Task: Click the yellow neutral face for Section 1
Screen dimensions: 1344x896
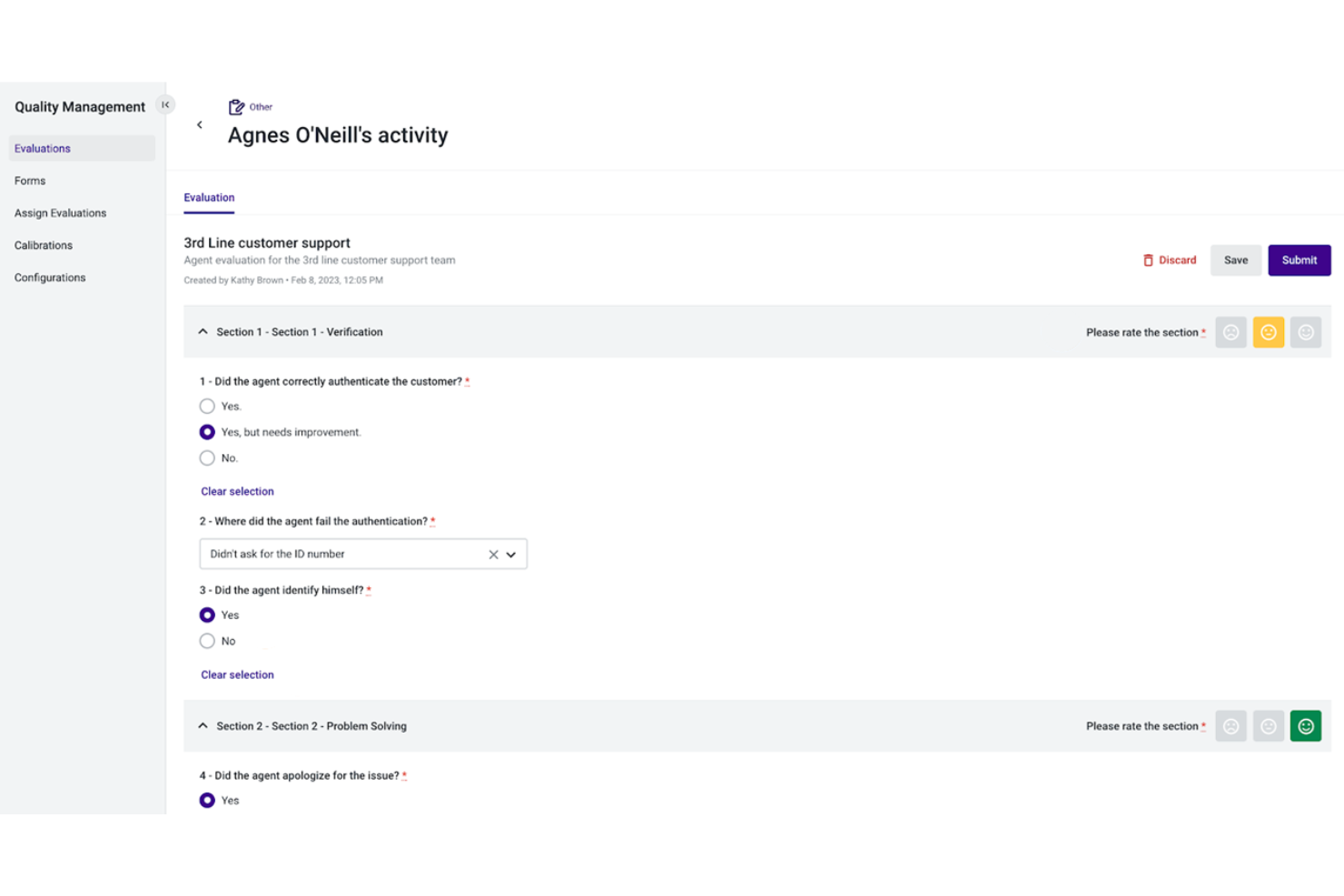Action: [x=1268, y=332]
